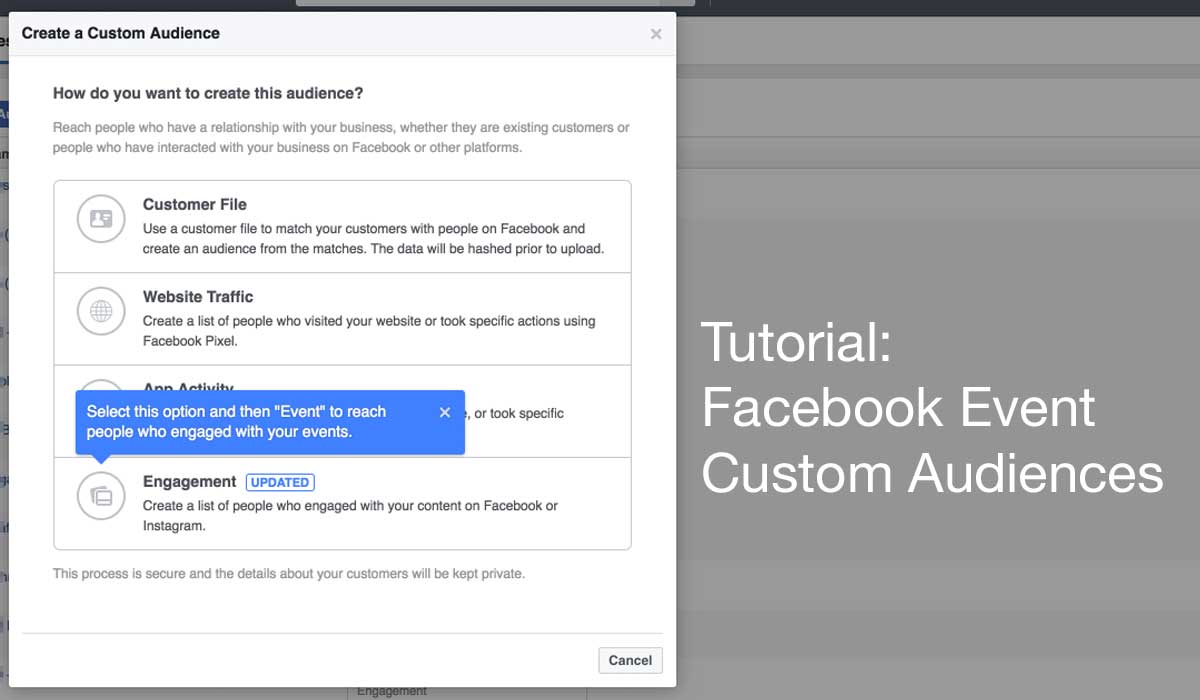
Task: Click the background Engagement label below the dialog
Action: [x=392, y=691]
